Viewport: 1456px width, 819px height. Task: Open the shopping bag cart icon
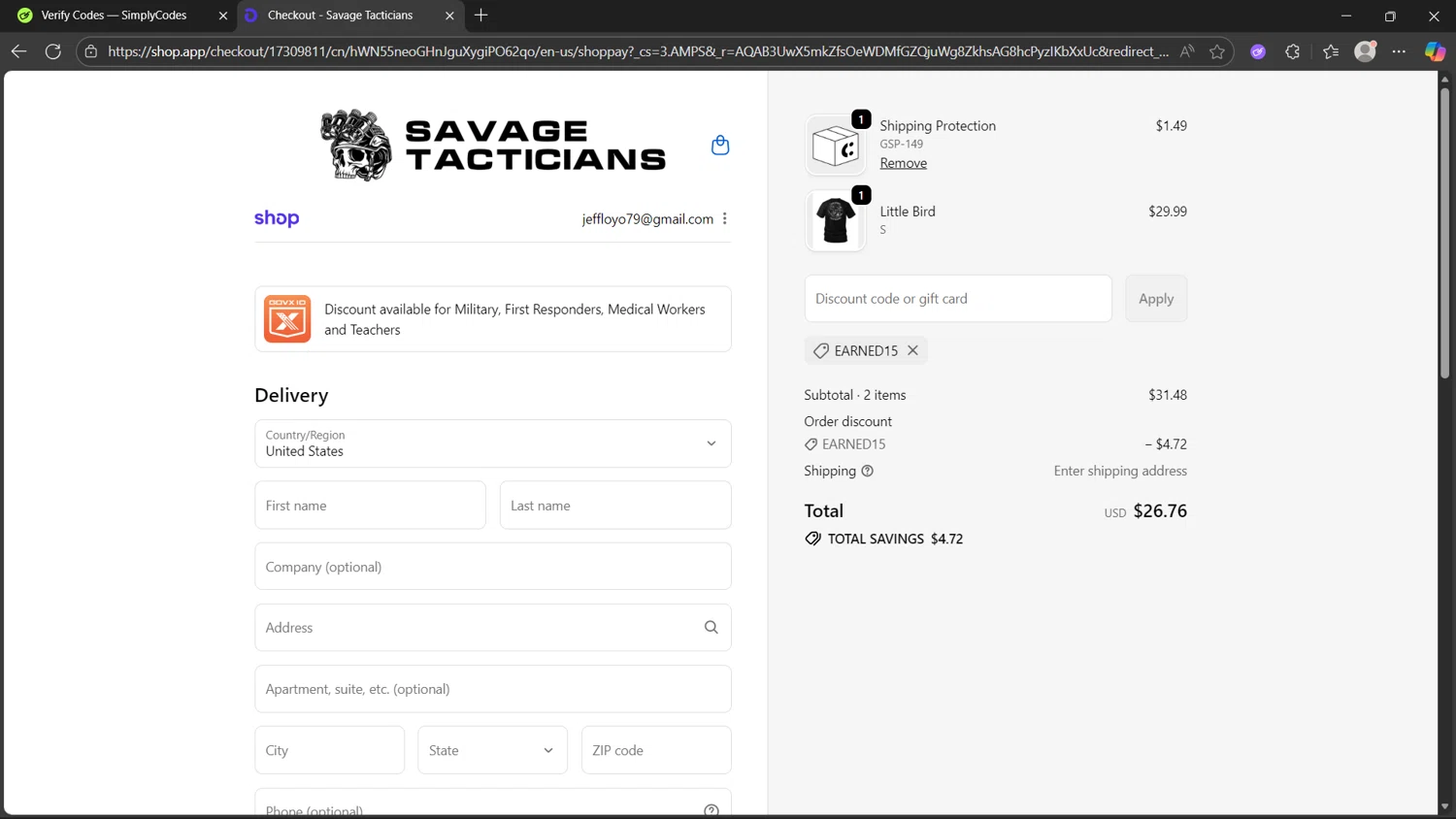coord(719,146)
